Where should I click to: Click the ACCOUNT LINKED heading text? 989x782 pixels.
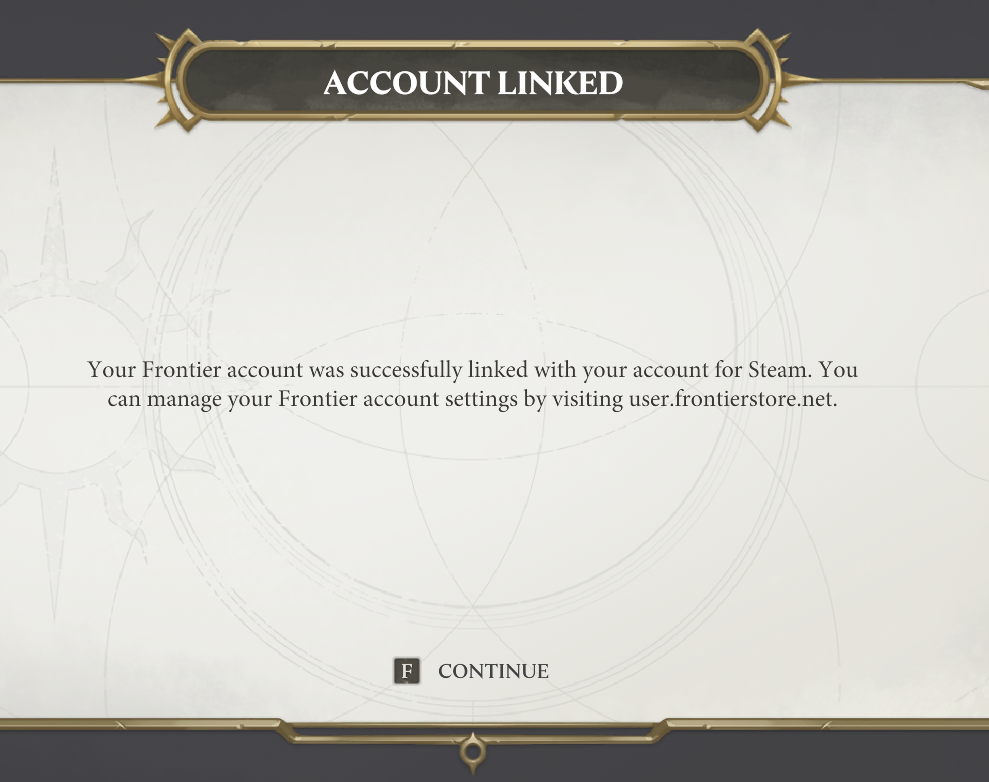472,84
